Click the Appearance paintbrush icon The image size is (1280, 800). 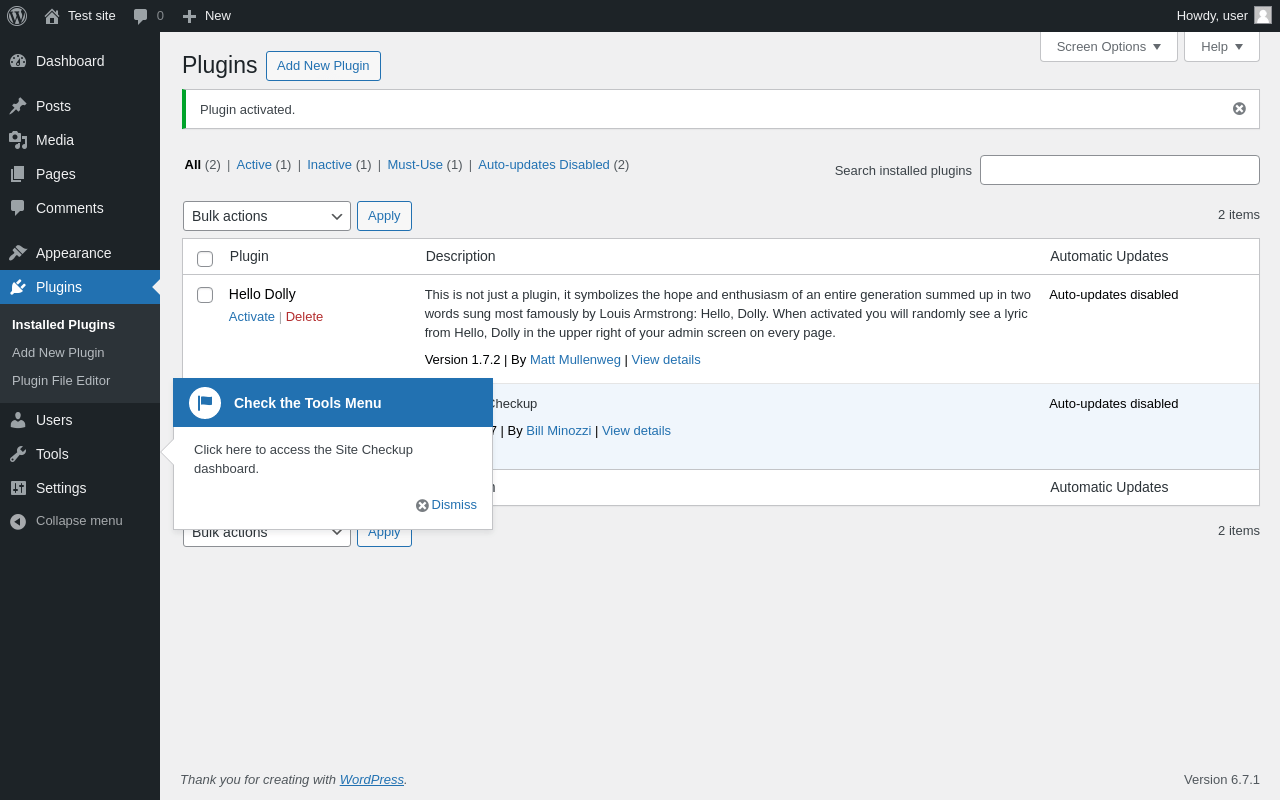(18, 253)
